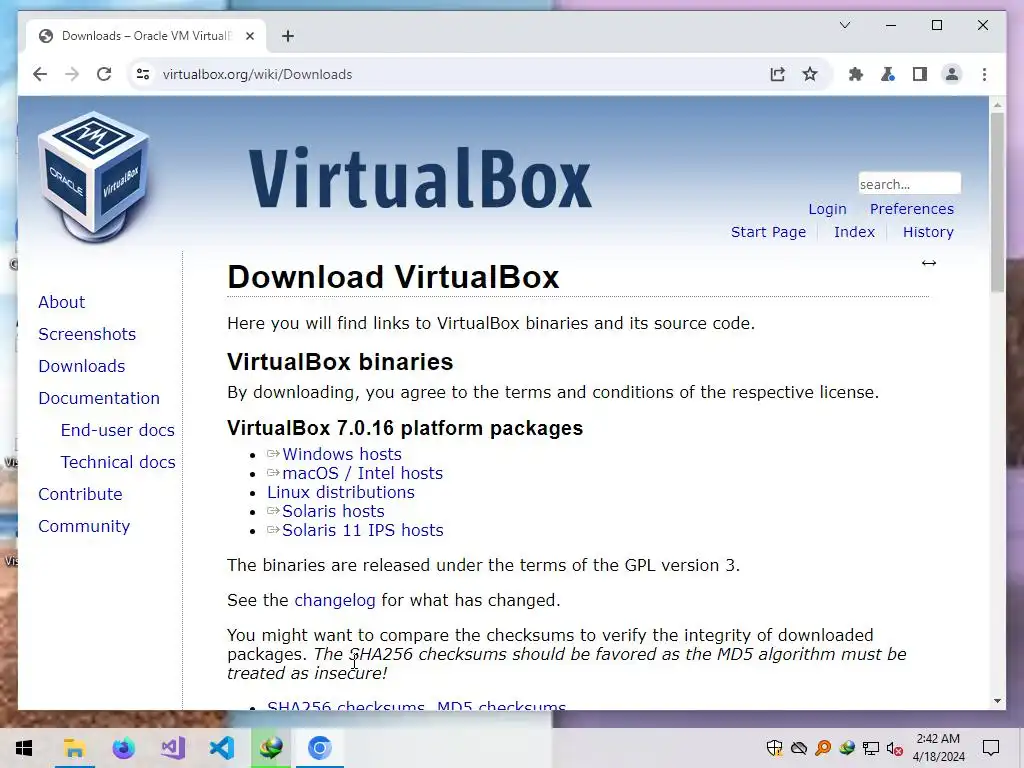This screenshot has height=768, width=1024.
Task: Download the Solaris 11 IPS hosts package
Action: (x=362, y=530)
